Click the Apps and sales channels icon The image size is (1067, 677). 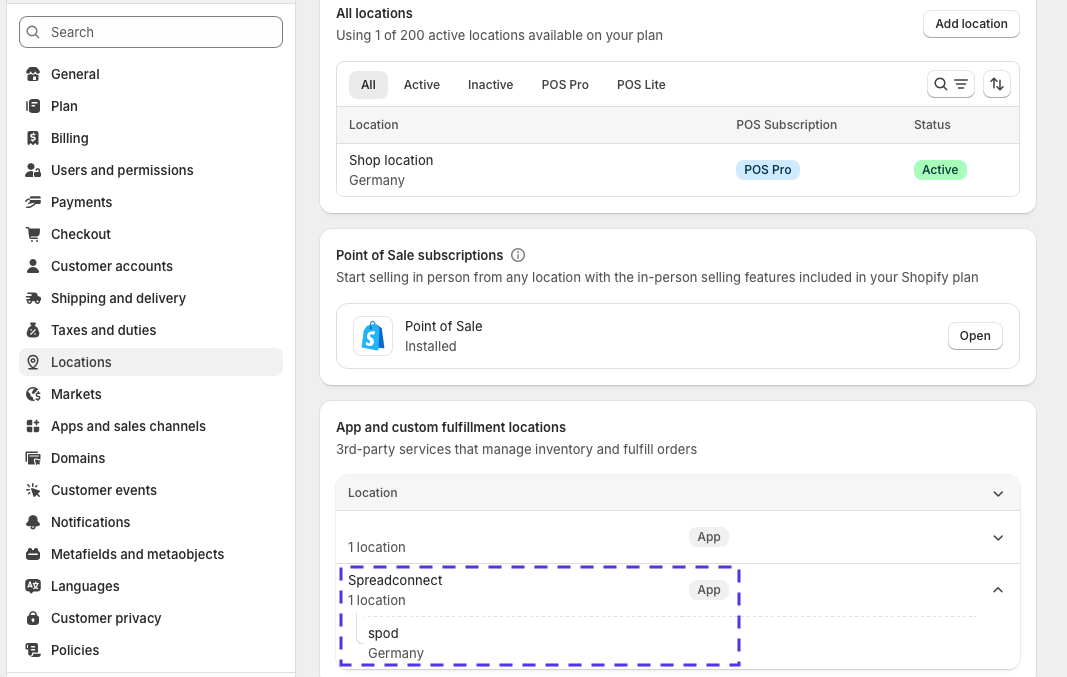point(33,426)
